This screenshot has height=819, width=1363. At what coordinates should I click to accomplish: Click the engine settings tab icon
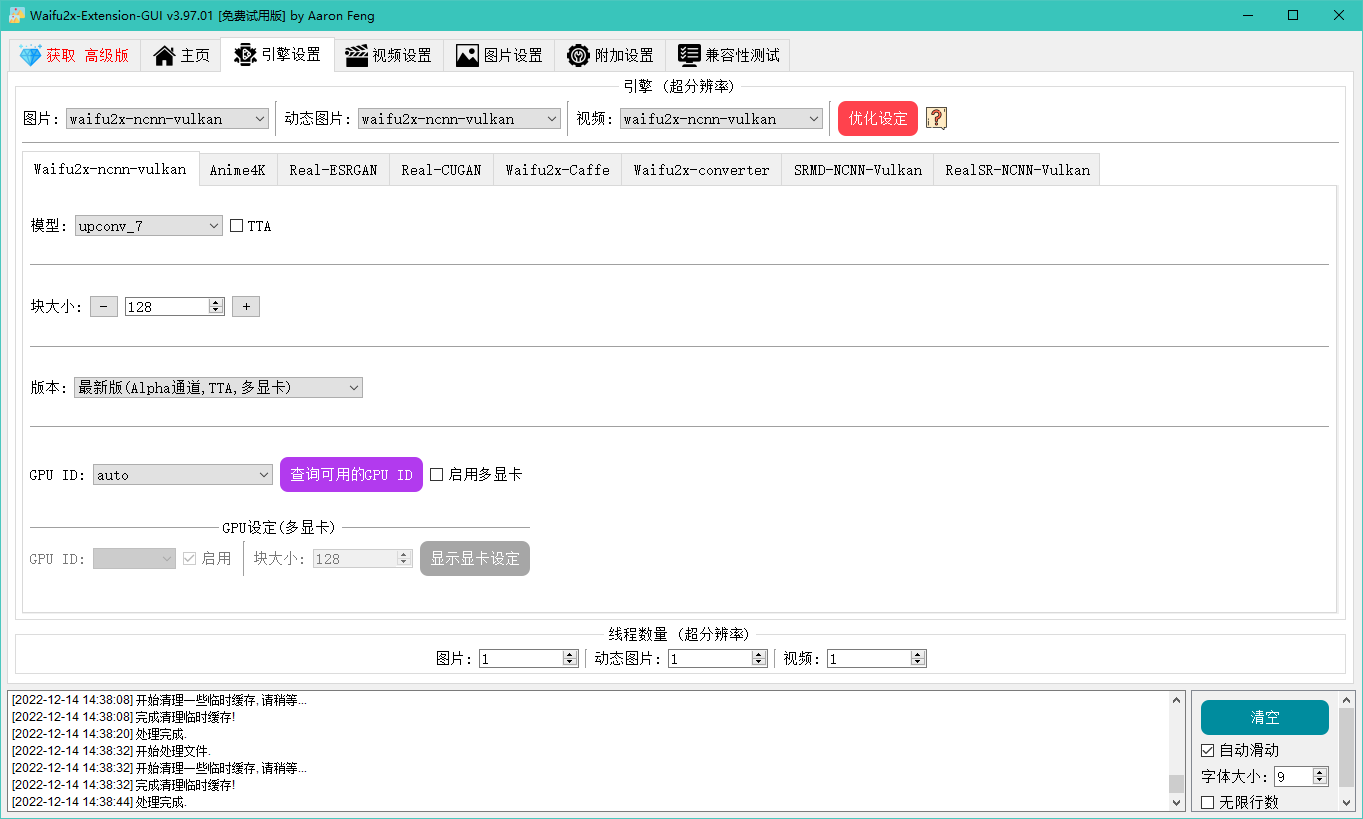pyautogui.click(x=245, y=55)
